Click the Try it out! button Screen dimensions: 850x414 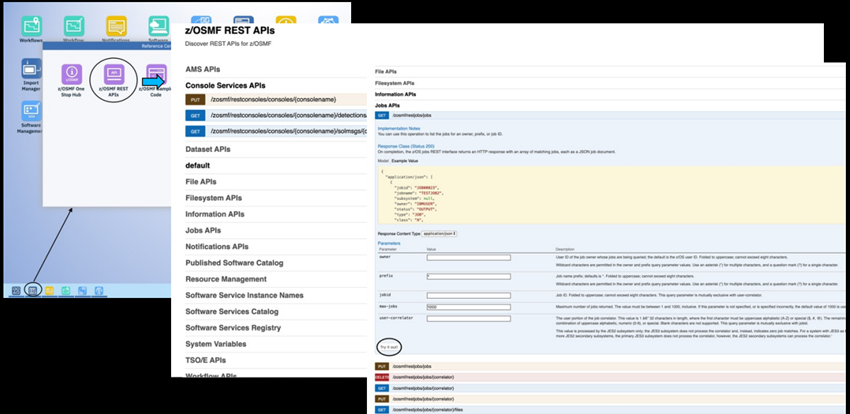point(388,347)
